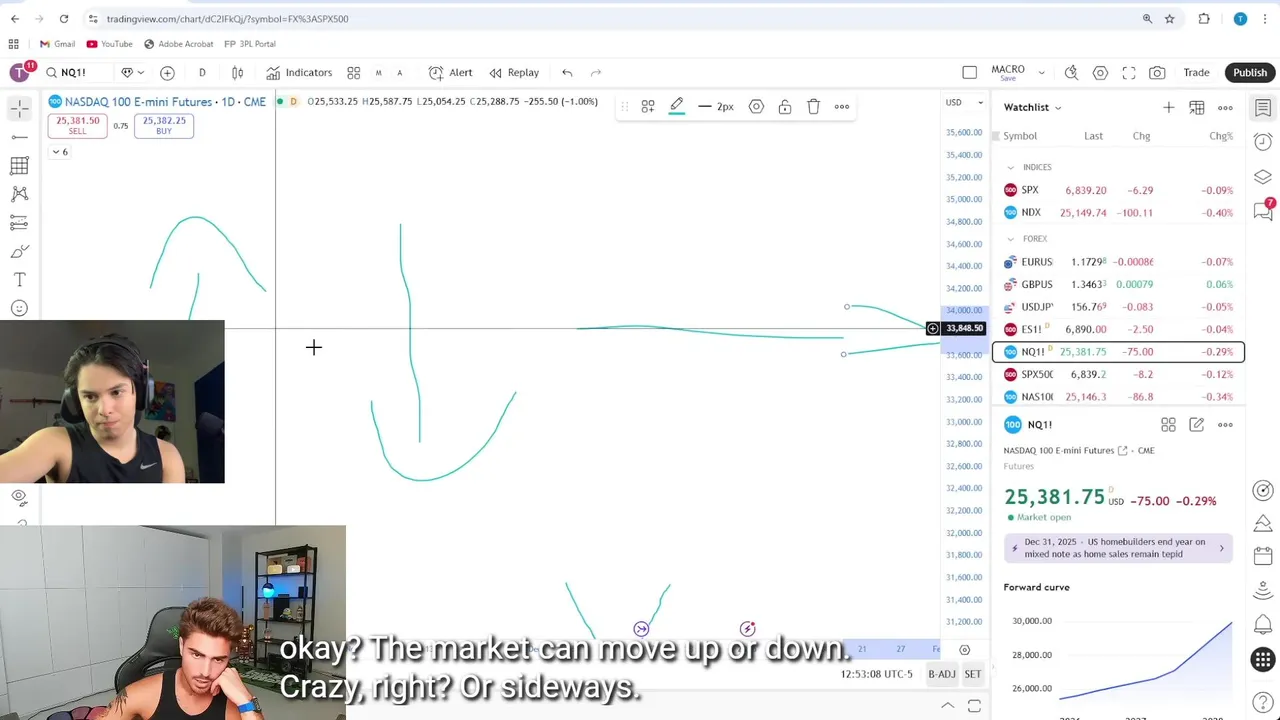Viewport: 1280px width, 720px height.
Task: Open the Gann and Fibonacci tools
Action: coord(19,165)
